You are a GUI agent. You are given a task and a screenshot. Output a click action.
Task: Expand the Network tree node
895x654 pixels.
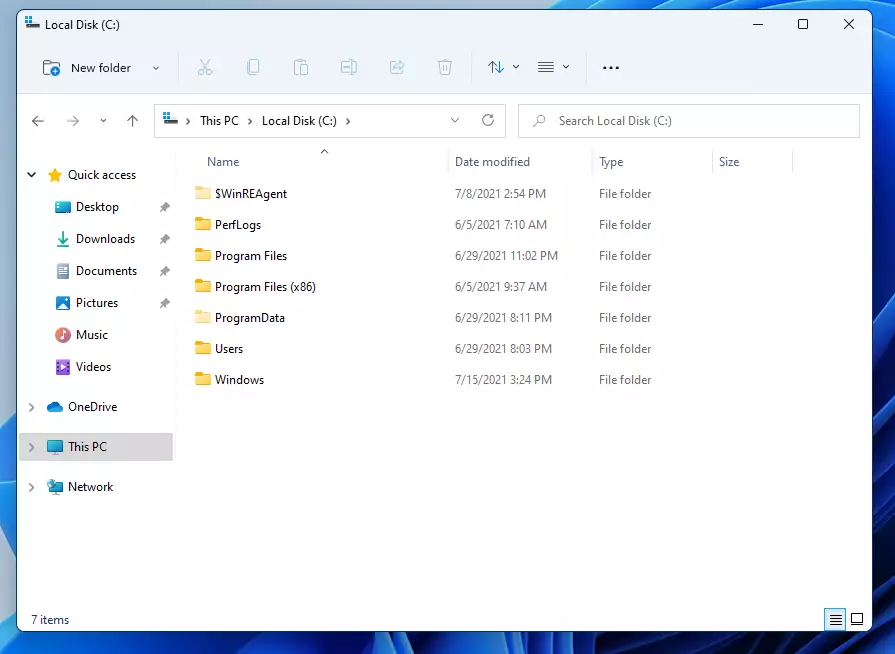coord(31,487)
